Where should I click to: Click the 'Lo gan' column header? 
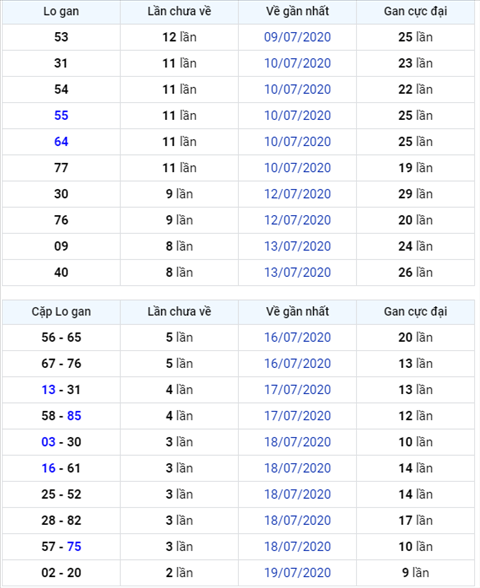tap(61, 11)
